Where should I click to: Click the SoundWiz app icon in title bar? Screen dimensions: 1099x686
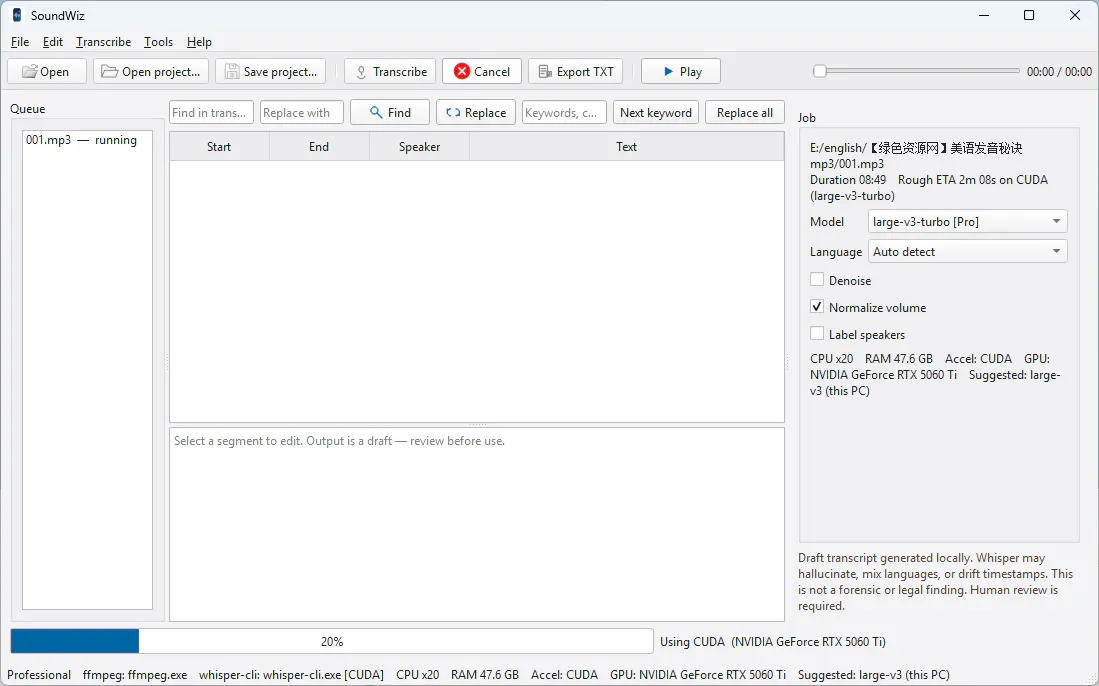17,15
